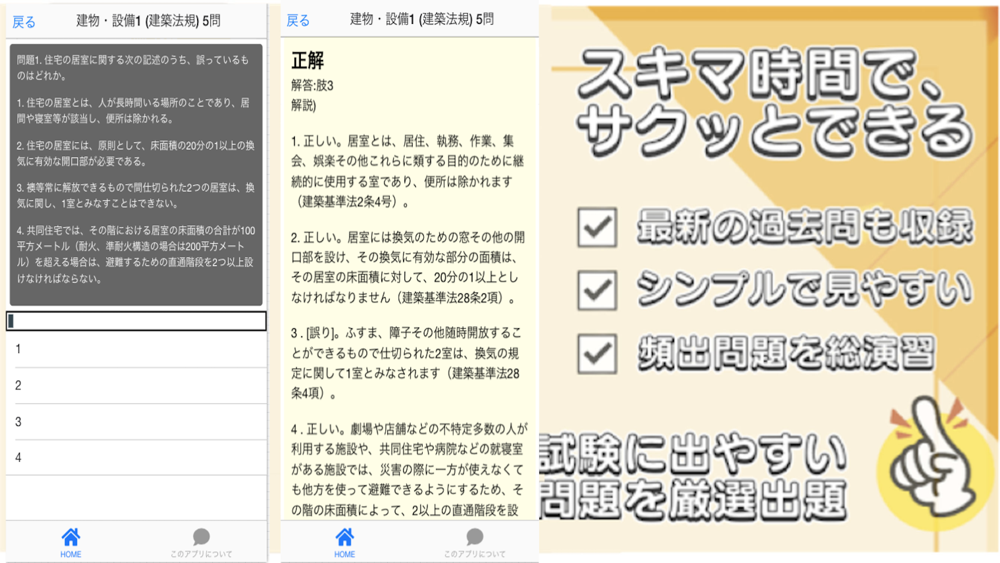The height and width of the screenshot is (563, 1000).
Task: Click the シンプルで見やすい checkbox
Action: click(x=597, y=290)
